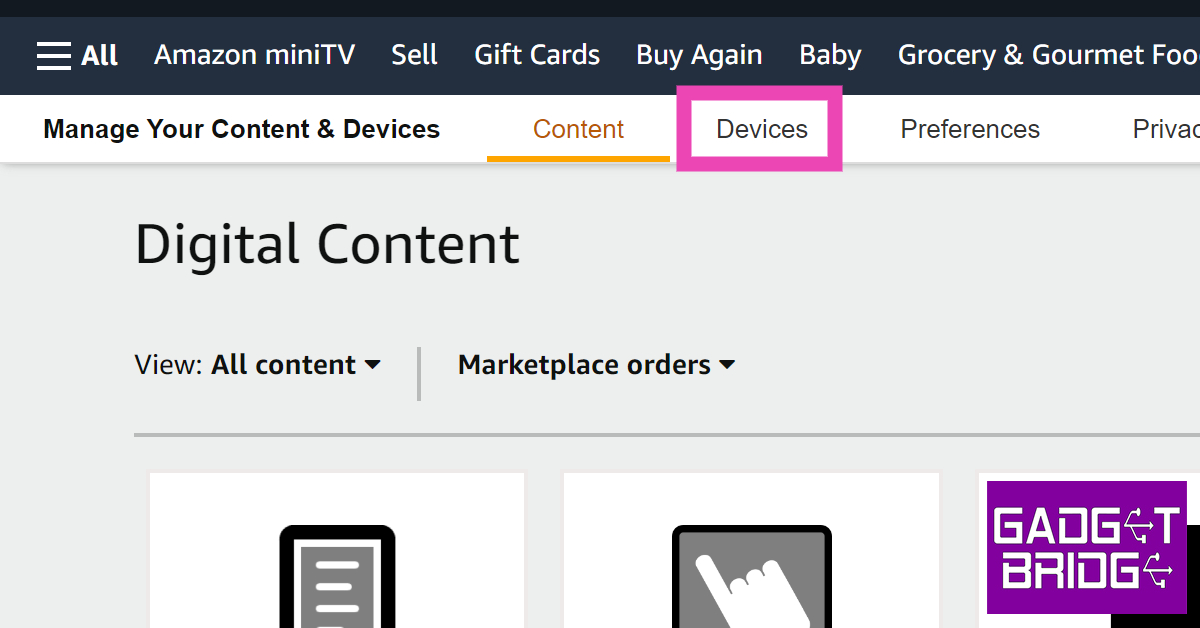Open the Preferences tab
Image resolution: width=1200 pixels, height=628 pixels.
pos(969,129)
